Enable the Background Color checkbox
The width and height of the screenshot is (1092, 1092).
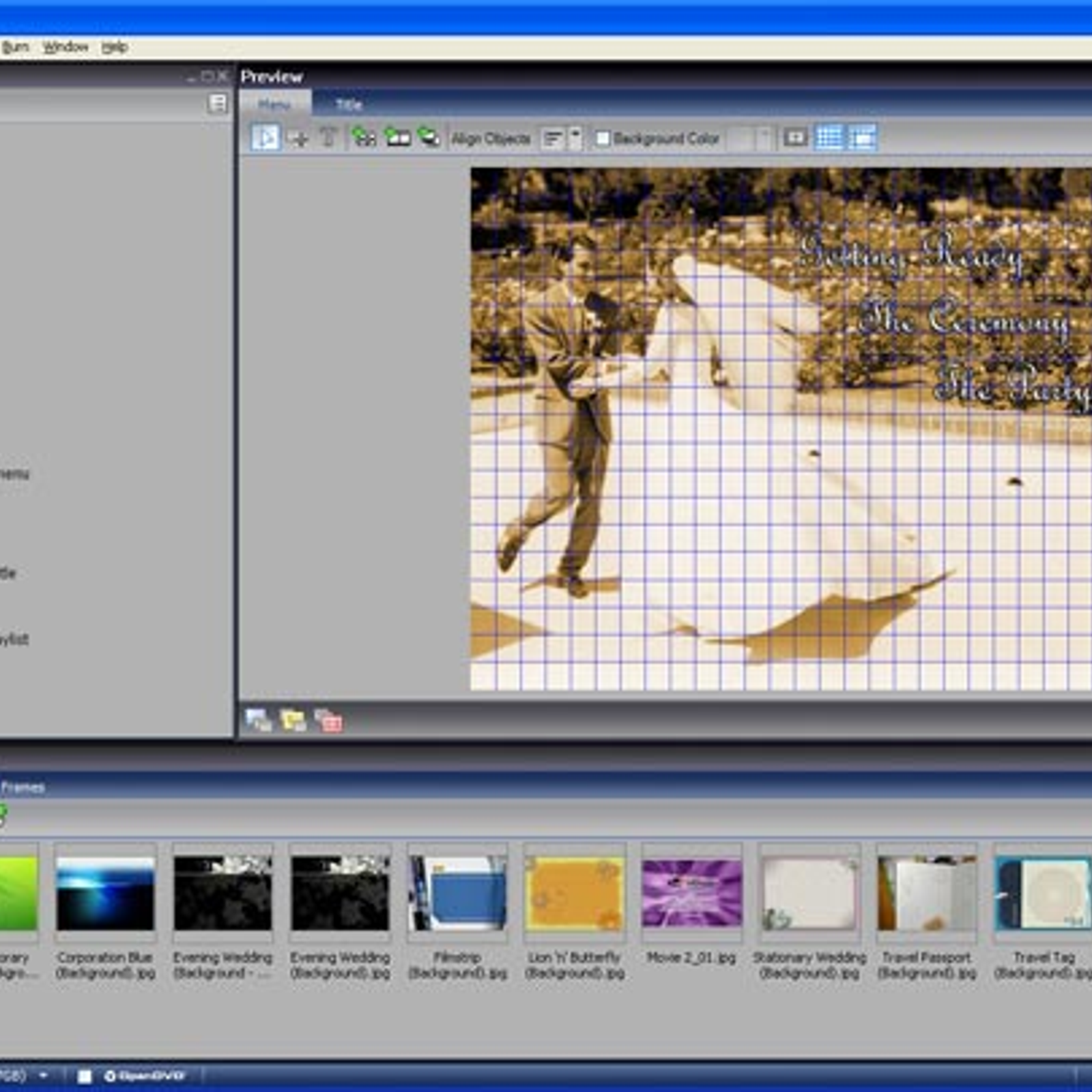603,139
